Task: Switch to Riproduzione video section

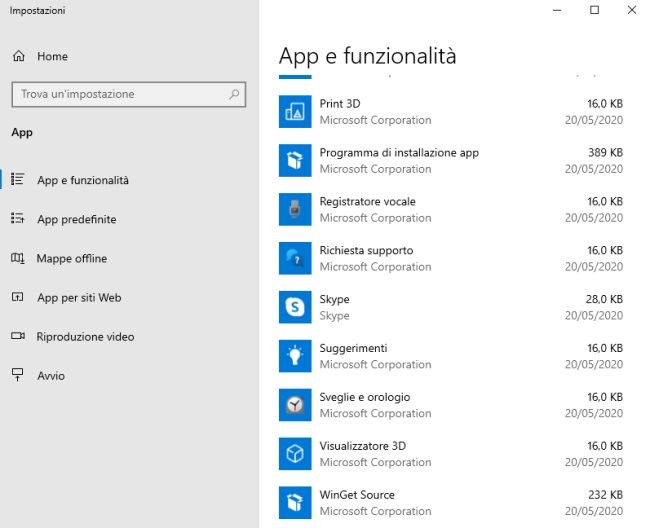Action: 85,337
